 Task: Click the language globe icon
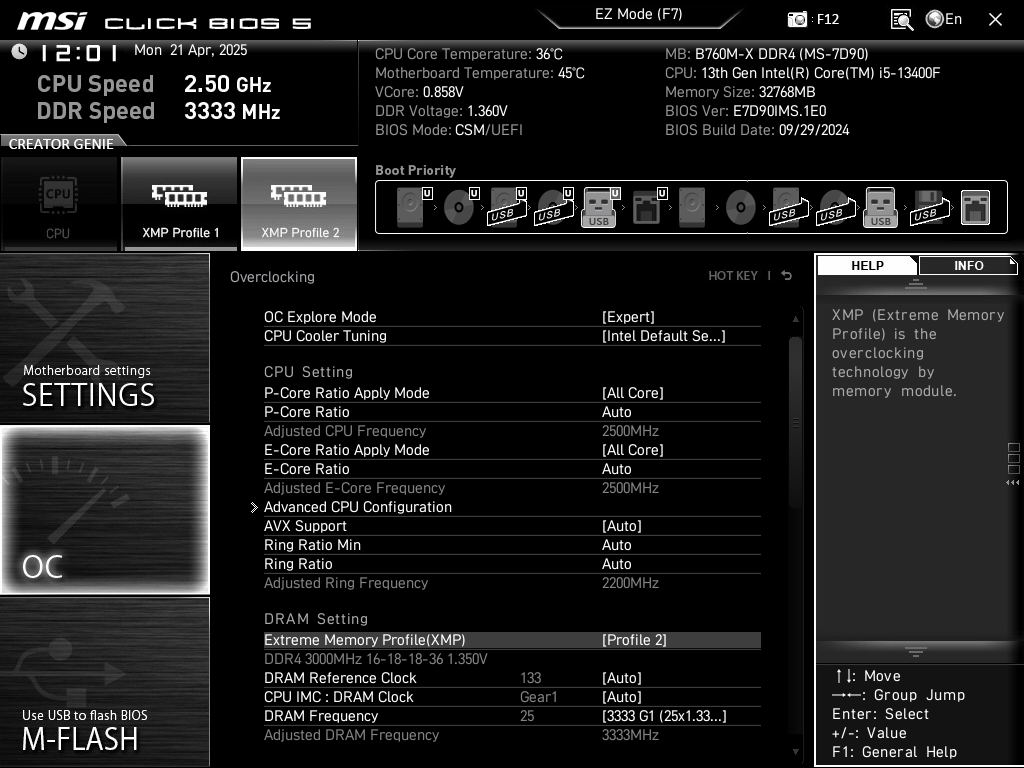[x=934, y=20]
